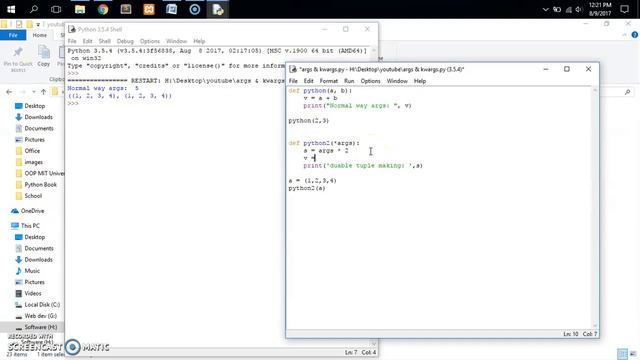The width and height of the screenshot is (640, 360).
Task: Open the Quick Access Toolbar customize dropdown
Action: (x=38, y=25)
